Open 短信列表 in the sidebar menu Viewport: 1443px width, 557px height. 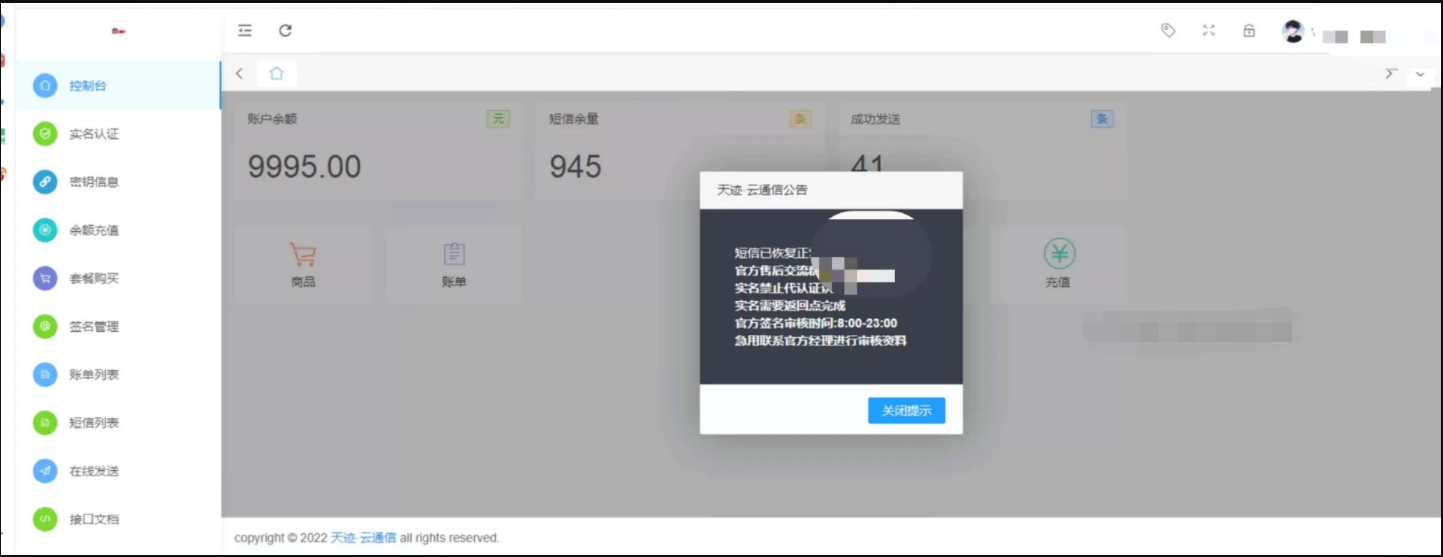pyautogui.click(x=94, y=423)
